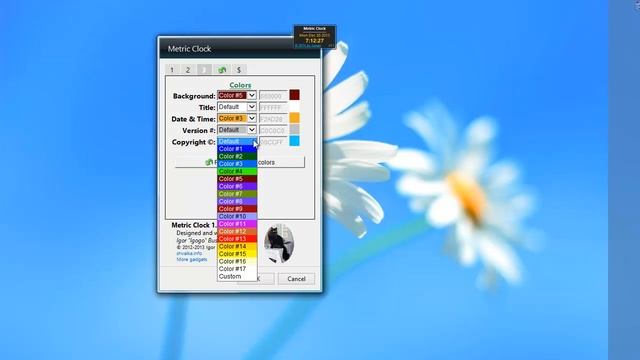Choose Color #7 olive green option
640x360 pixels.
(237, 194)
